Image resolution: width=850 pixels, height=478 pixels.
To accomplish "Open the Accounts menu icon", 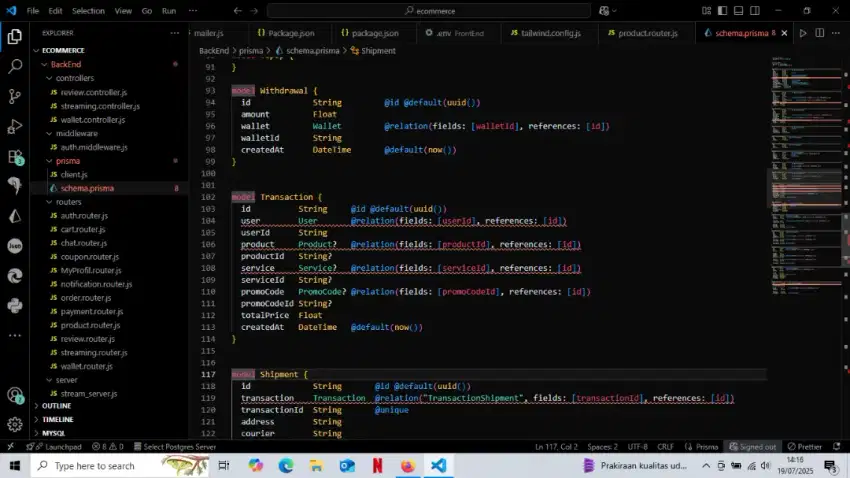I will click(15, 395).
